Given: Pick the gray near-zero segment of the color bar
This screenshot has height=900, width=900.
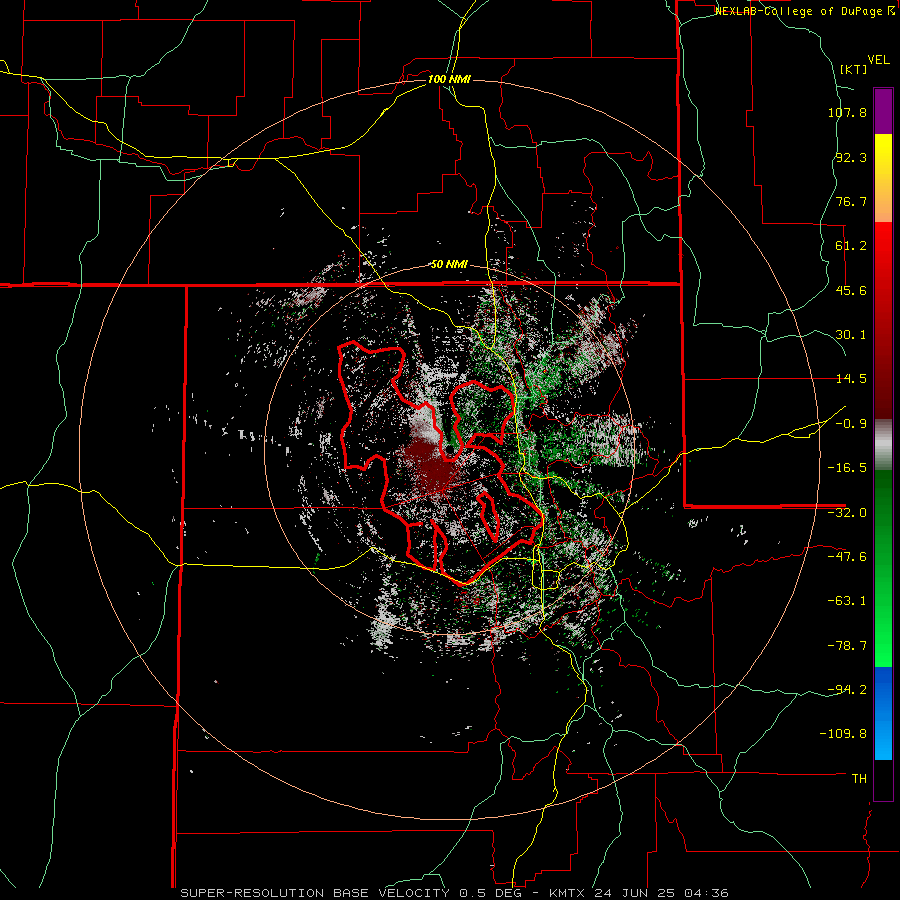Looking at the screenshot, I should tap(883, 445).
